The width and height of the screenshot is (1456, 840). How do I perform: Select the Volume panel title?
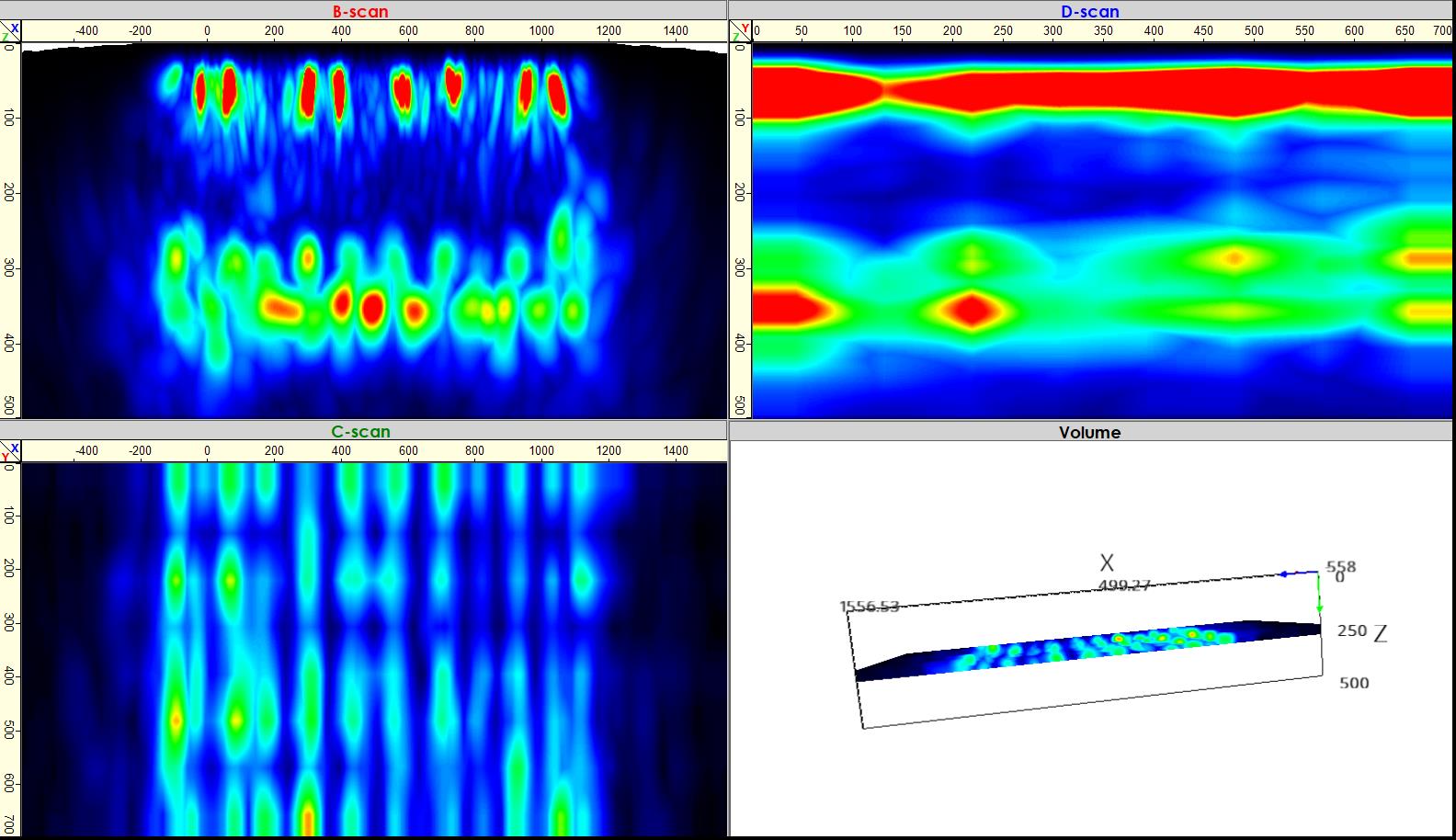pos(1089,432)
